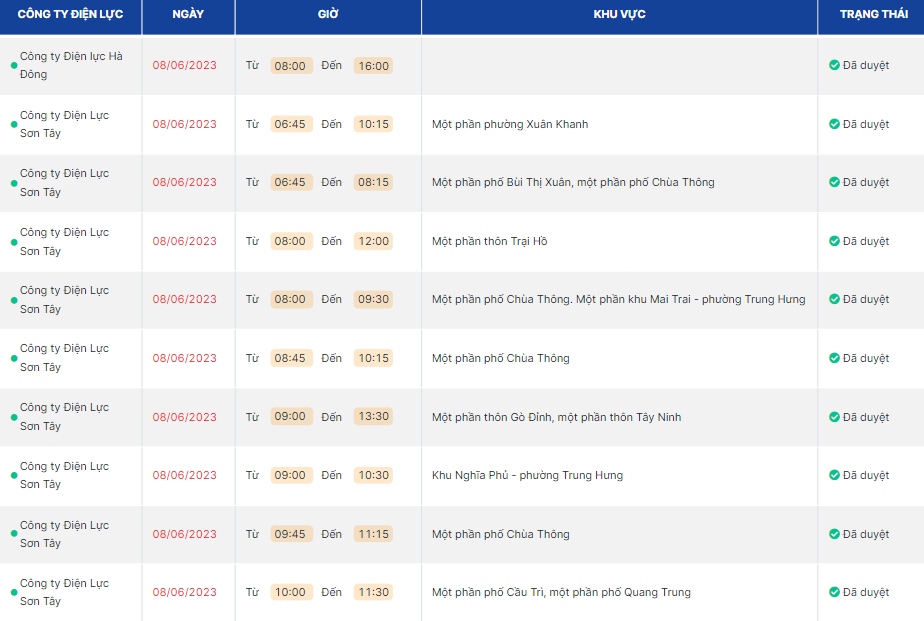
Task: Click the 'Từ' label in the Nghĩa Phủ row
Action: [252, 475]
